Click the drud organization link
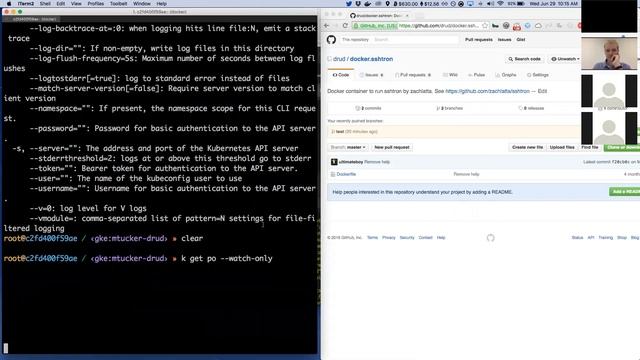This screenshot has height=360, width=640. tap(339, 59)
